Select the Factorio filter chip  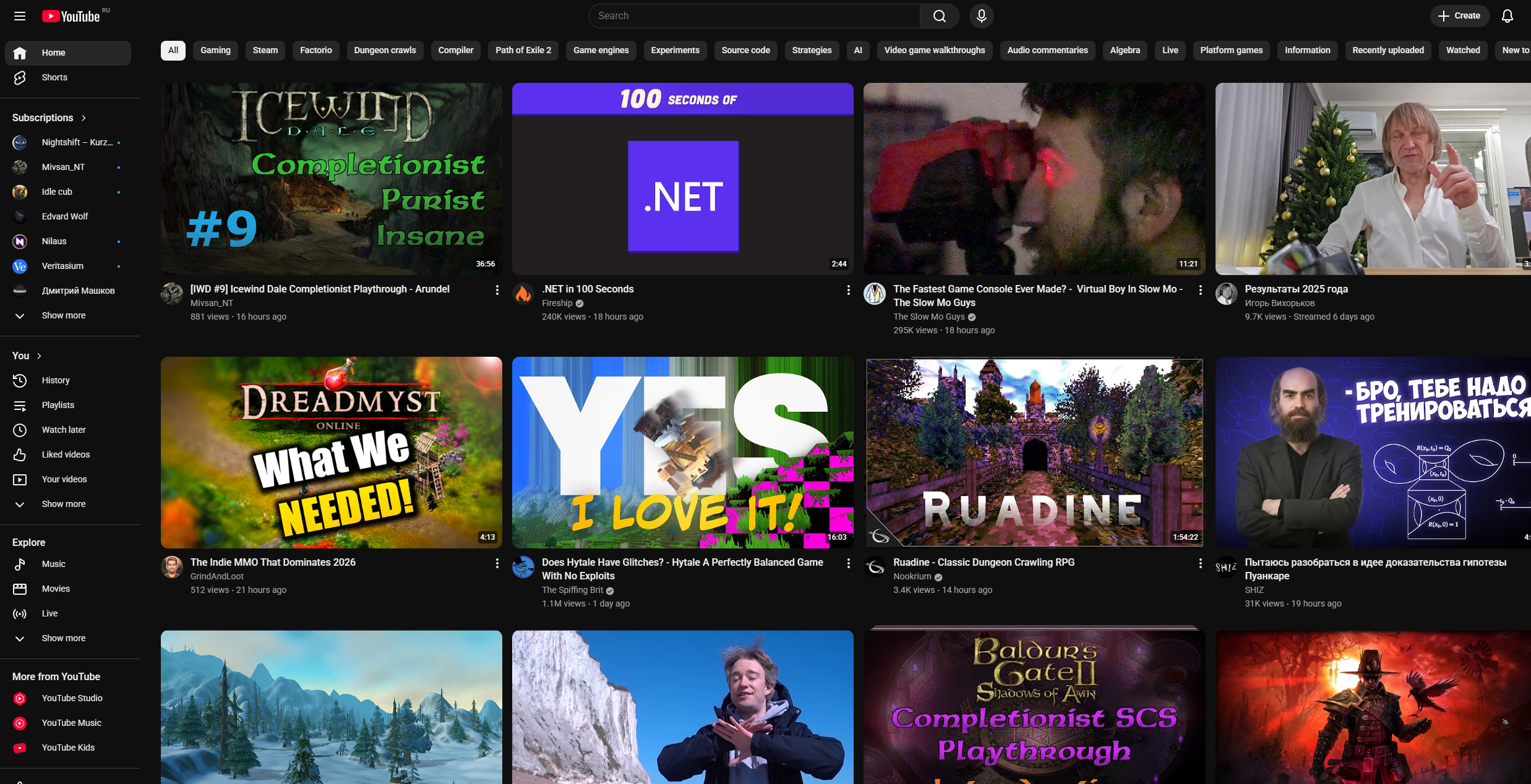(x=315, y=50)
